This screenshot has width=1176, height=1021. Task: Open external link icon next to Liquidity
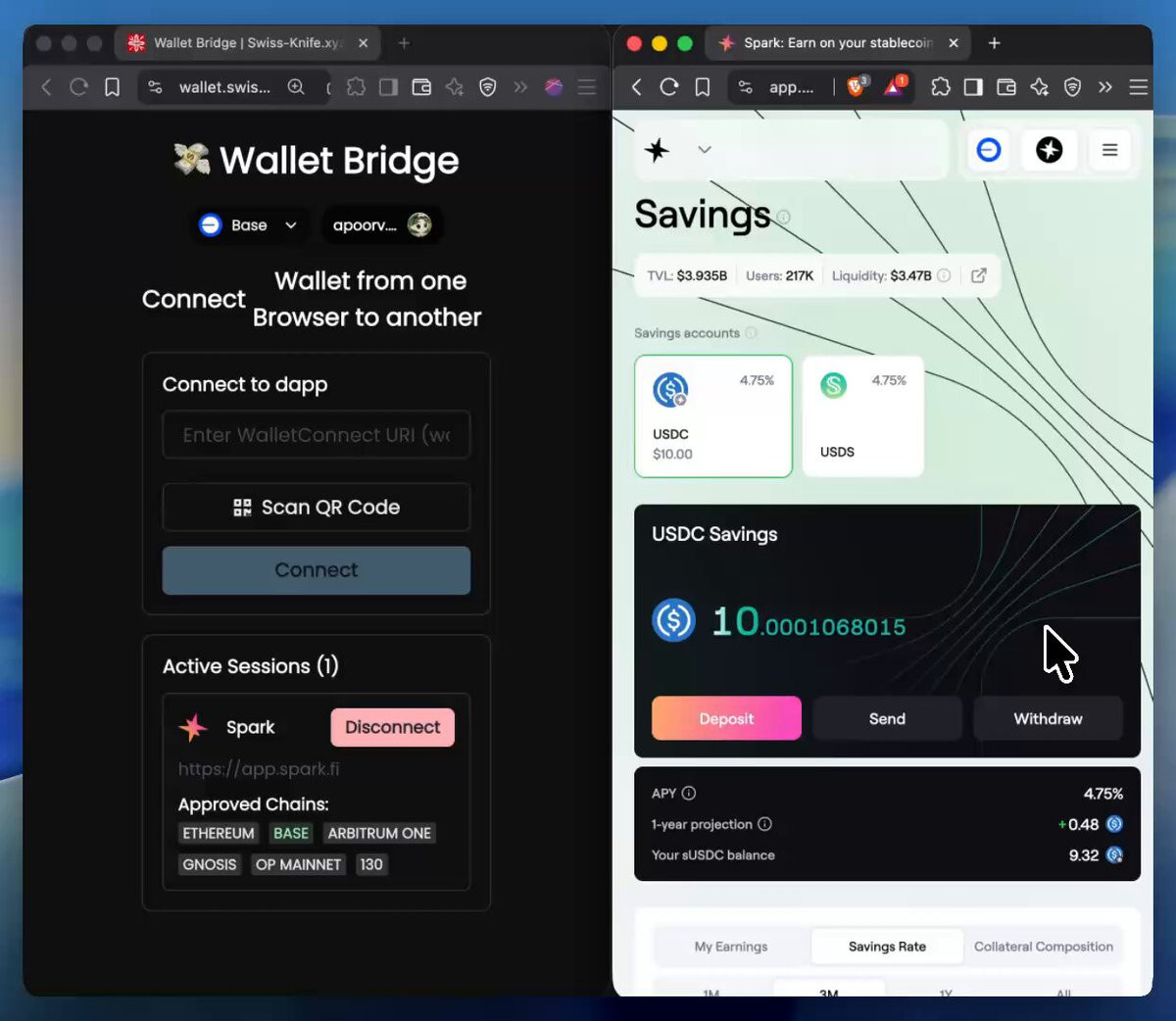tap(978, 275)
